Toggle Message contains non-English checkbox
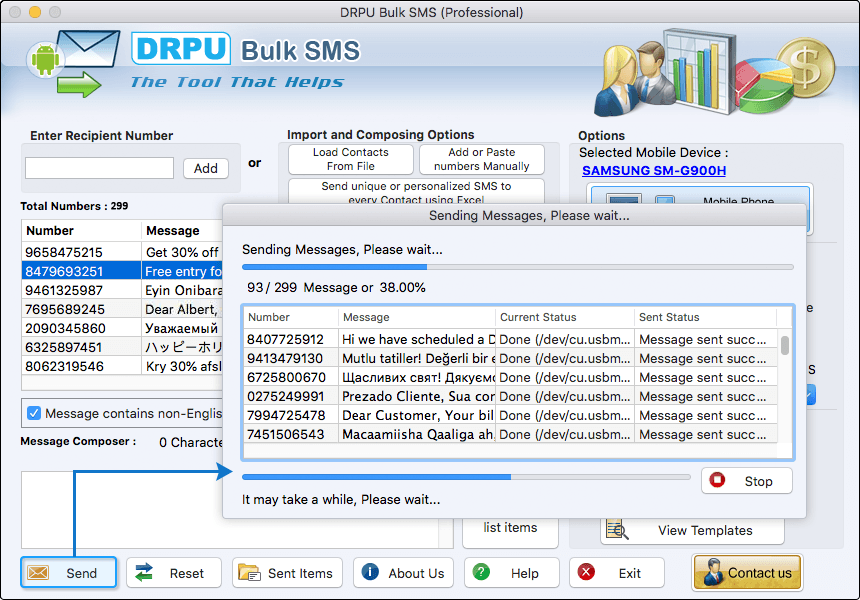 (x=34, y=413)
